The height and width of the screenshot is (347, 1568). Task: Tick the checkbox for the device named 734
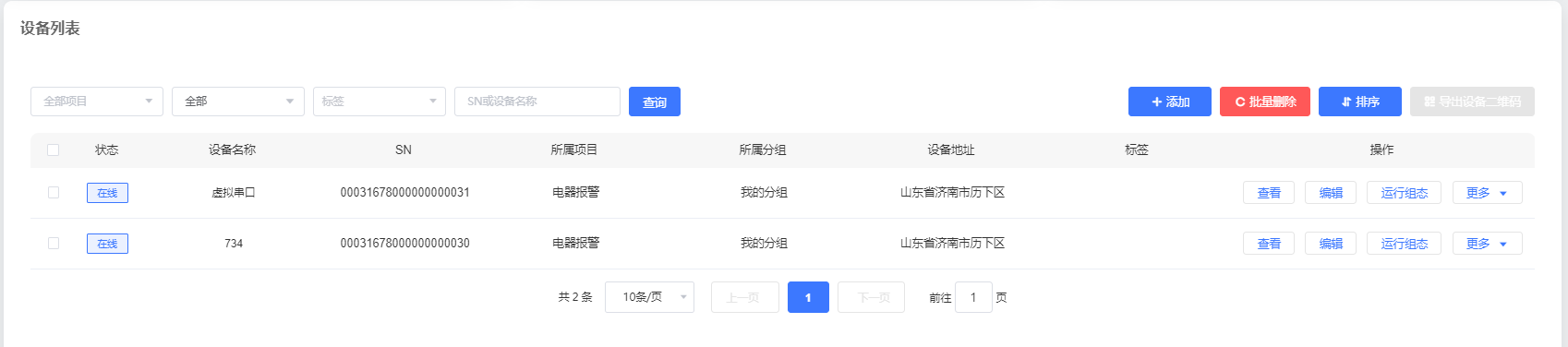54,244
